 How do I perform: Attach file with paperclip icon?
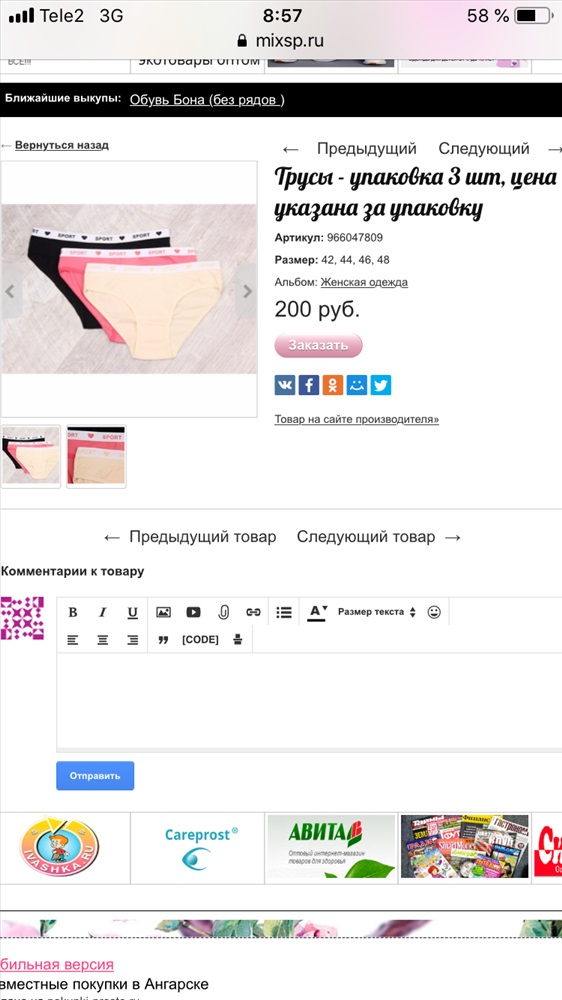223,612
